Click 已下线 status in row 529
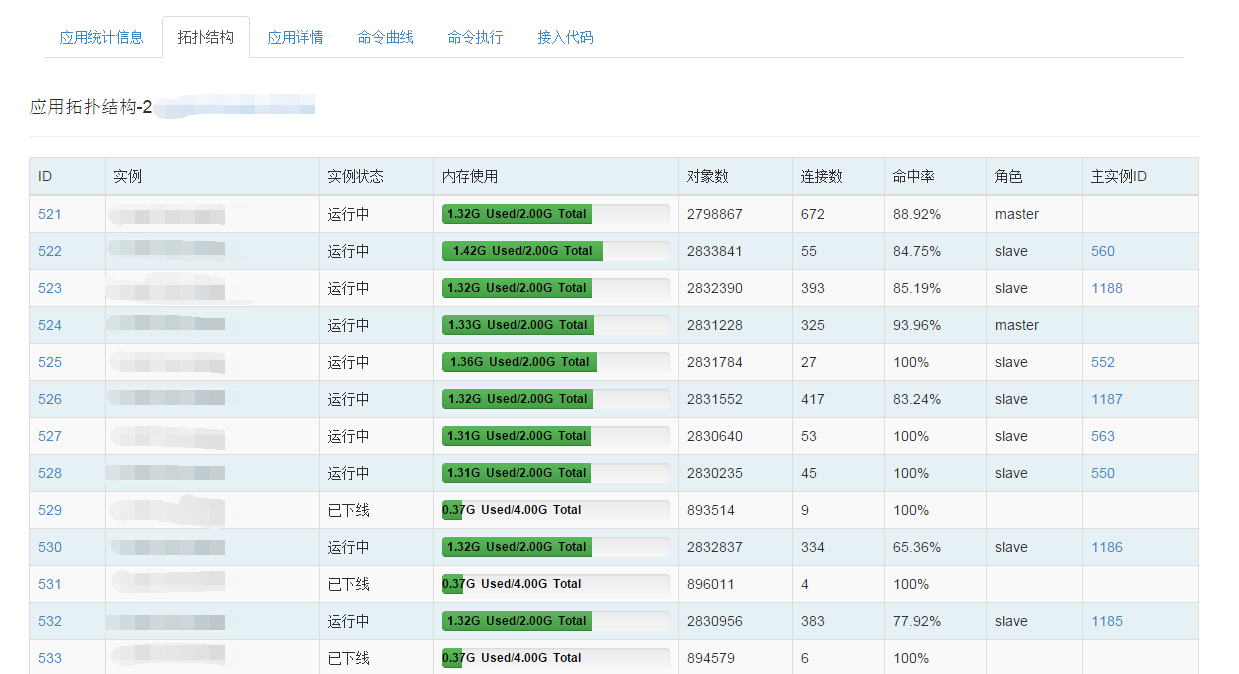 (x=349, y=510)
